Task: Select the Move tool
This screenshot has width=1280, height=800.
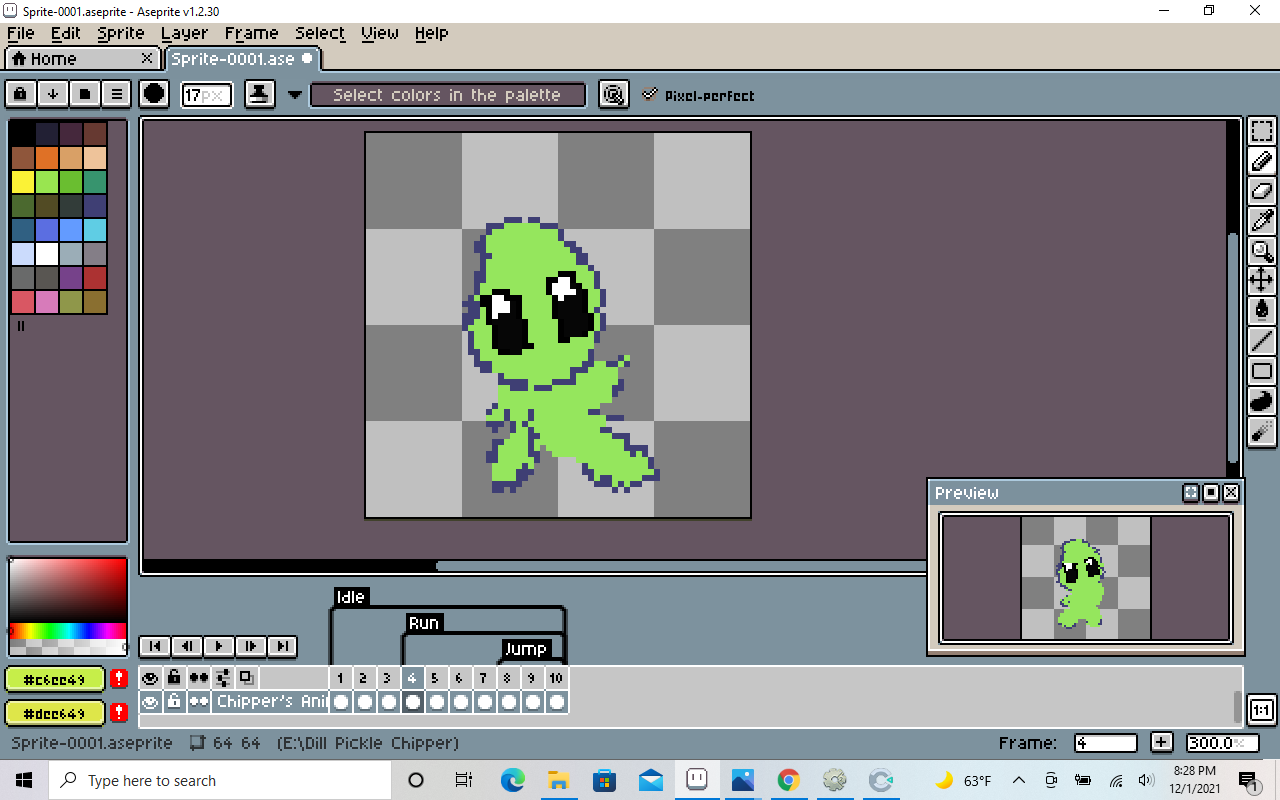Action: coord(1261,281)
